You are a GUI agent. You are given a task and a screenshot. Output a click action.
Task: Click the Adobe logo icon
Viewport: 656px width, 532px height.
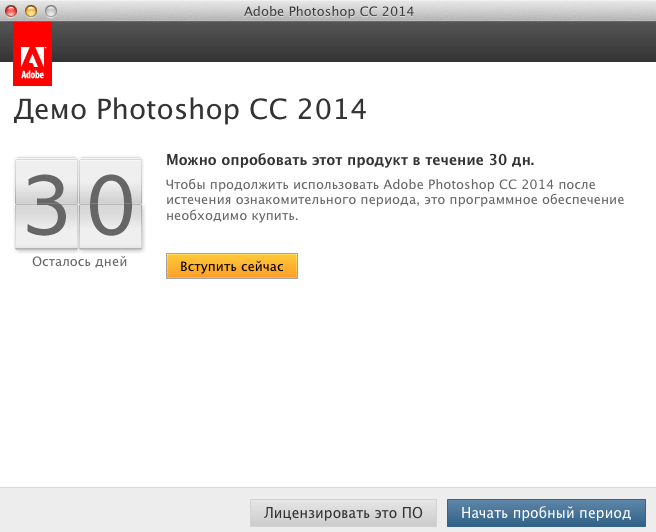[32, 54]
